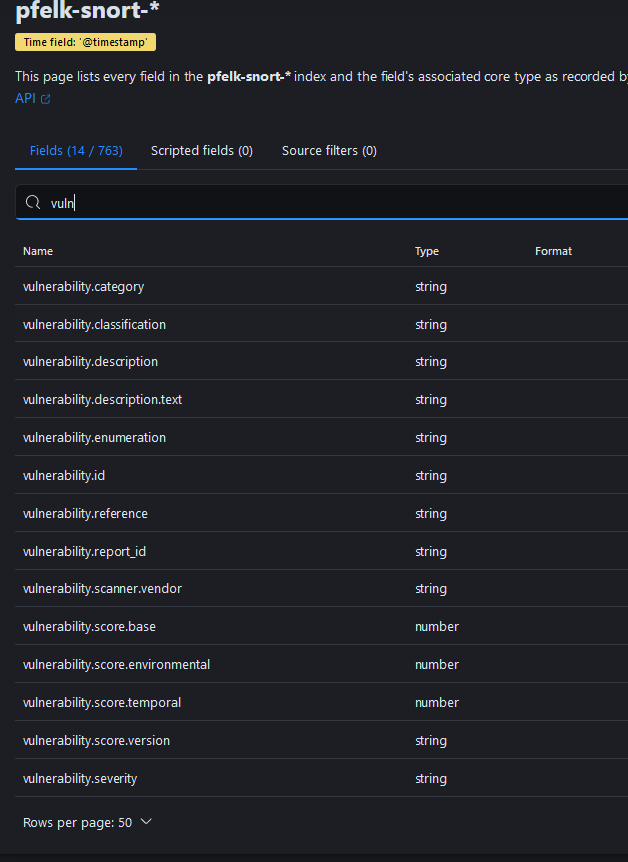Click the number type of vulnerability.score.temporal

(x=437, y=703)
